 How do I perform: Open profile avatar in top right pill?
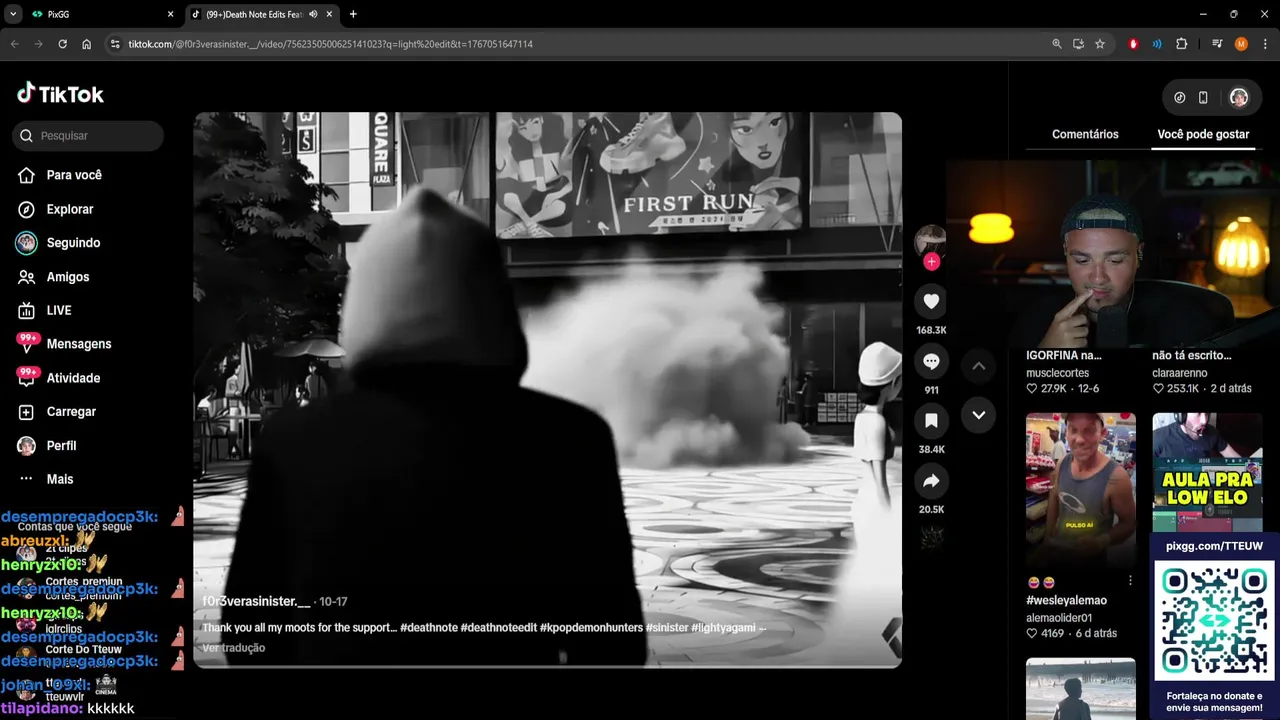coord(1239,98)
